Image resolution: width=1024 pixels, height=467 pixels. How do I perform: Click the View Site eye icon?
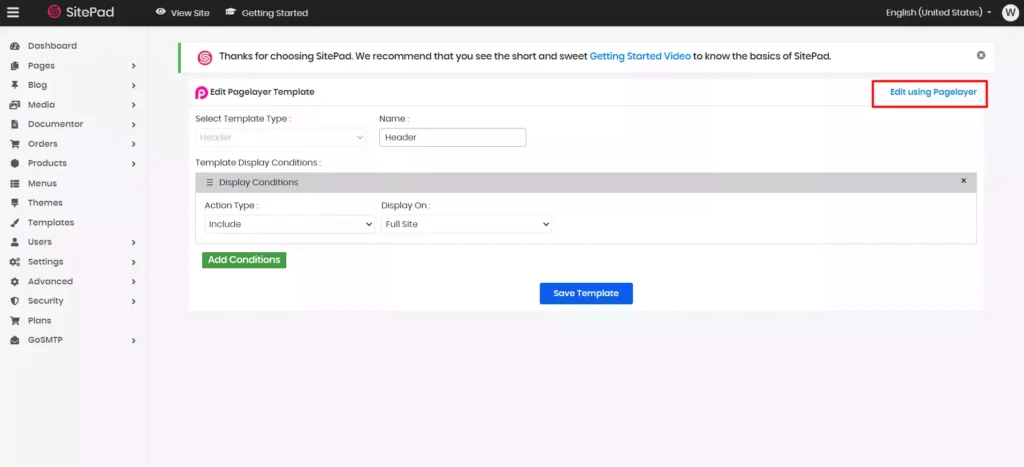(x=161, y=12)
